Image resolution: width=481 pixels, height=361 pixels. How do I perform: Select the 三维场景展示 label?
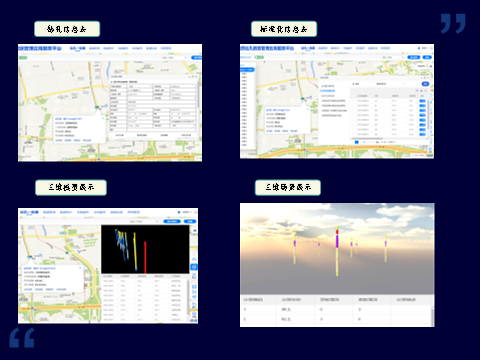pyautogui.click(x=288, y=187)
